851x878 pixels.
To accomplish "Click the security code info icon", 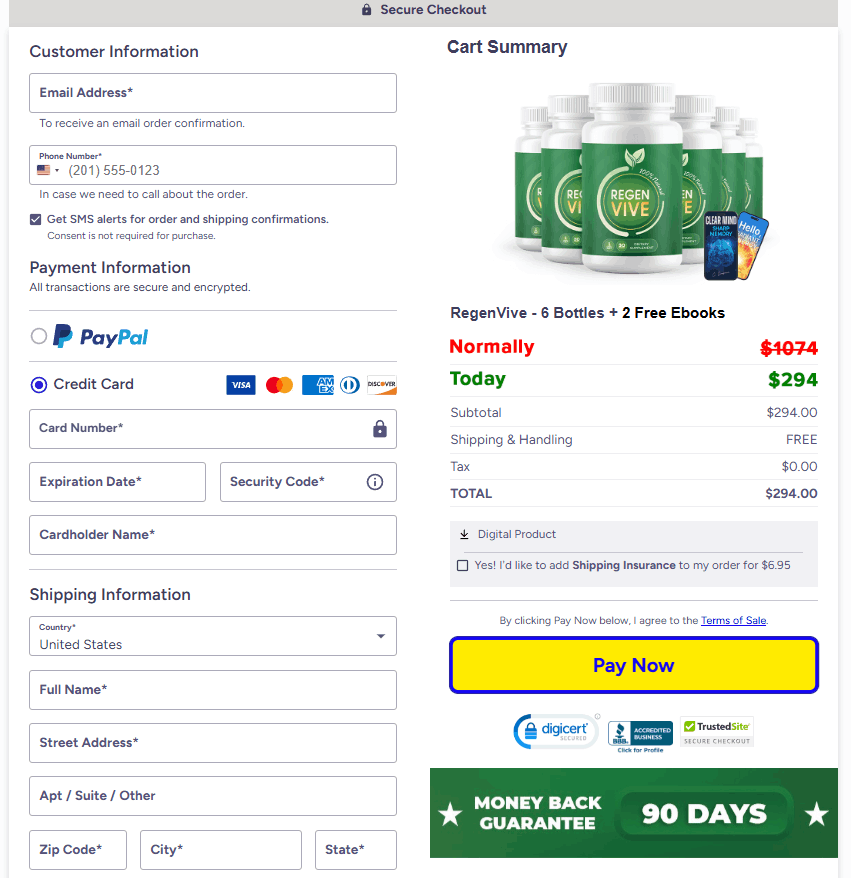I will point(375,482).
